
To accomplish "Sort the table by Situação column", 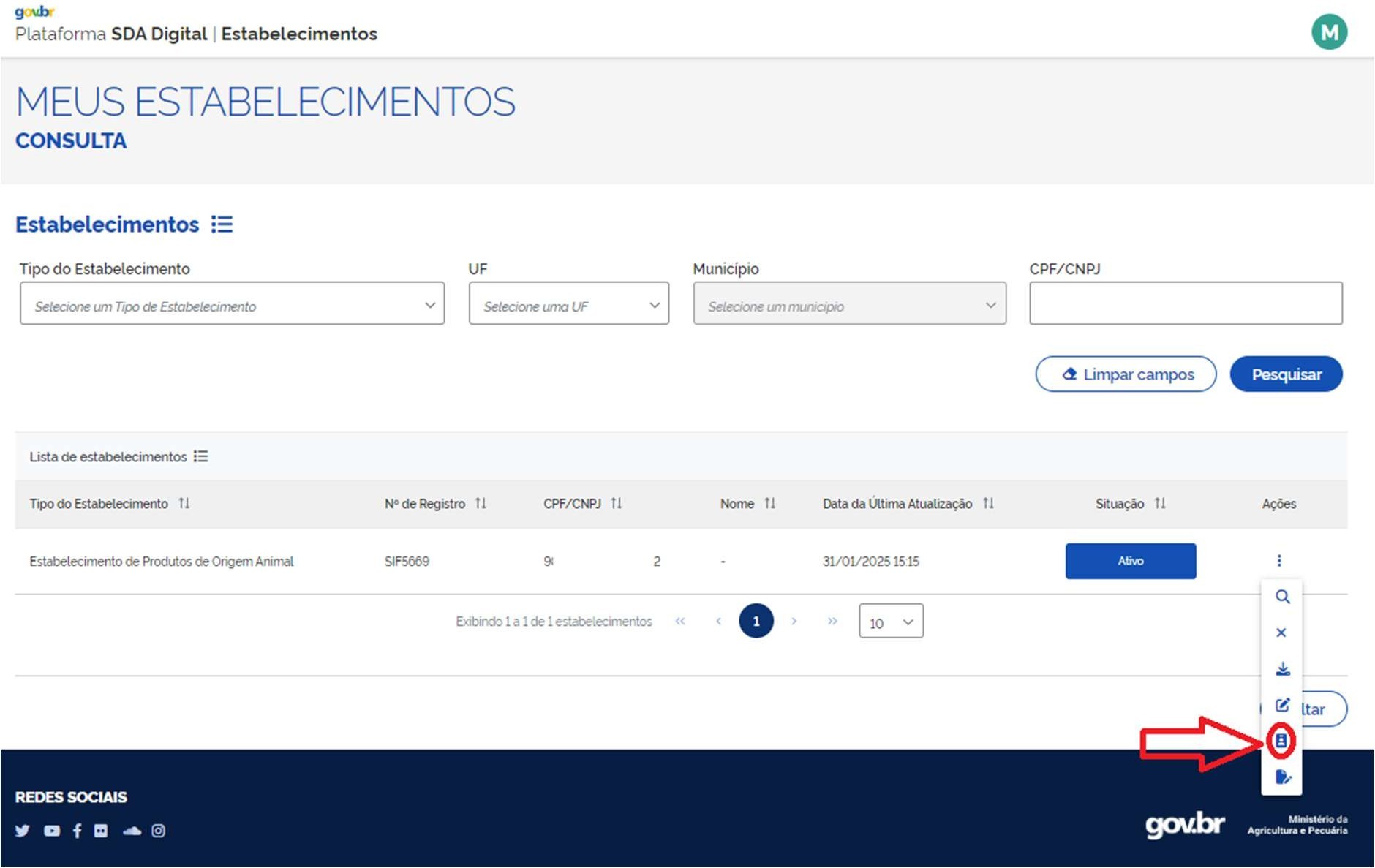I will [x=1160, y=503].
